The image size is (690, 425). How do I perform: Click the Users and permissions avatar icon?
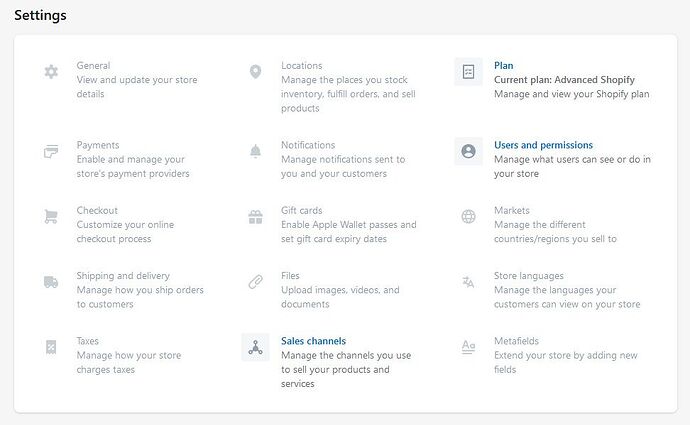point(468,152)
